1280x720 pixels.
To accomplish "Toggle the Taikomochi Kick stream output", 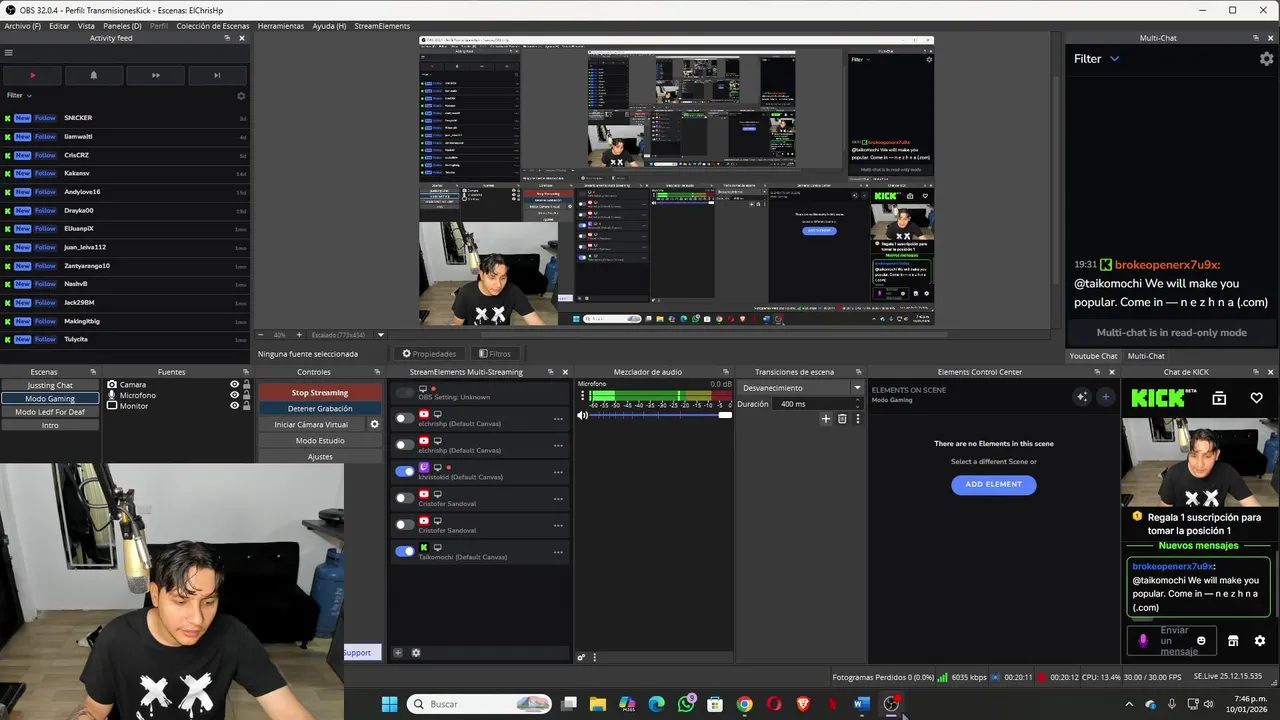I will coord(404,551).
